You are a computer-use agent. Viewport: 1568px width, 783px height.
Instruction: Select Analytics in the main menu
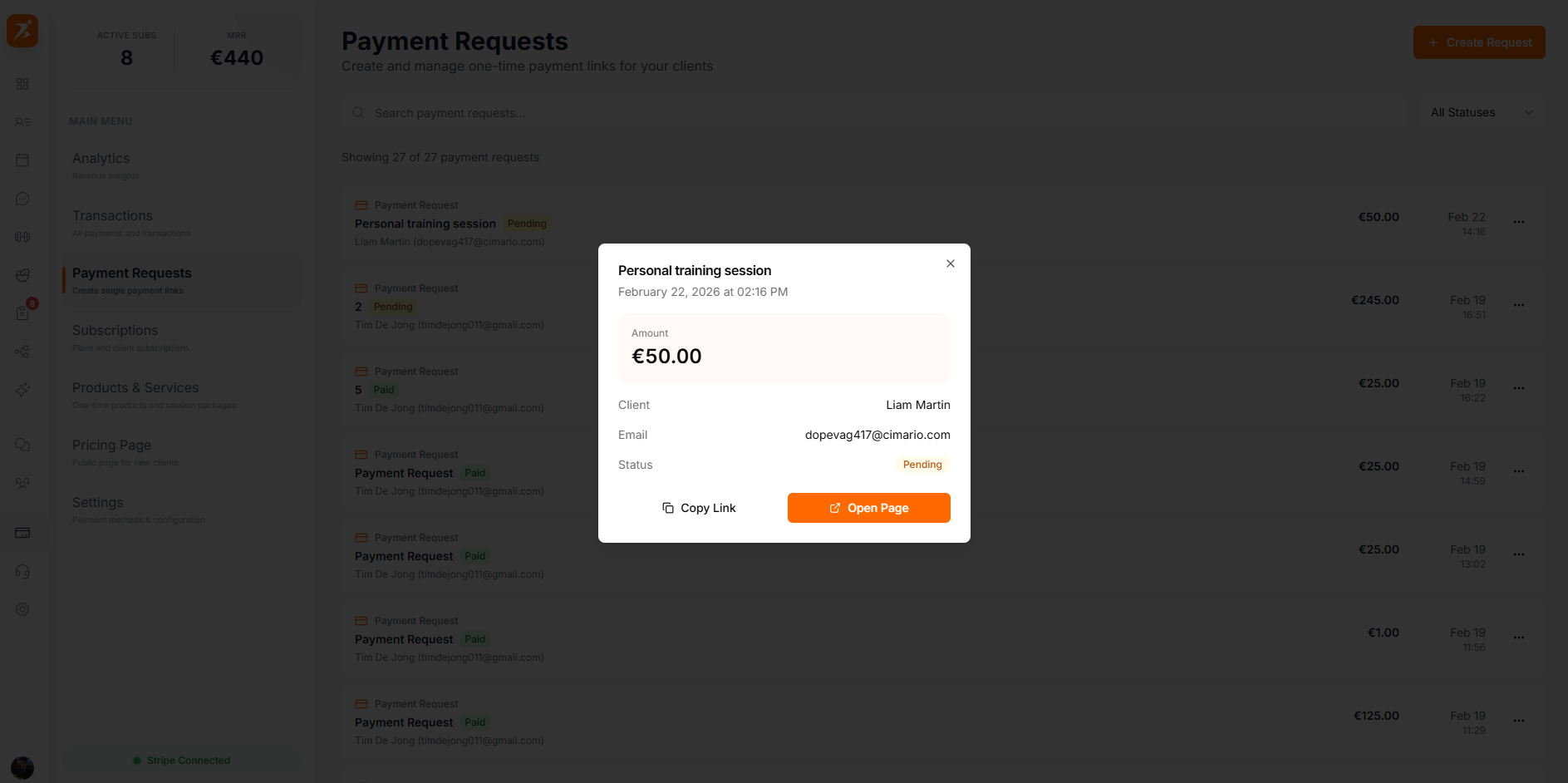[x=101, y=158]
